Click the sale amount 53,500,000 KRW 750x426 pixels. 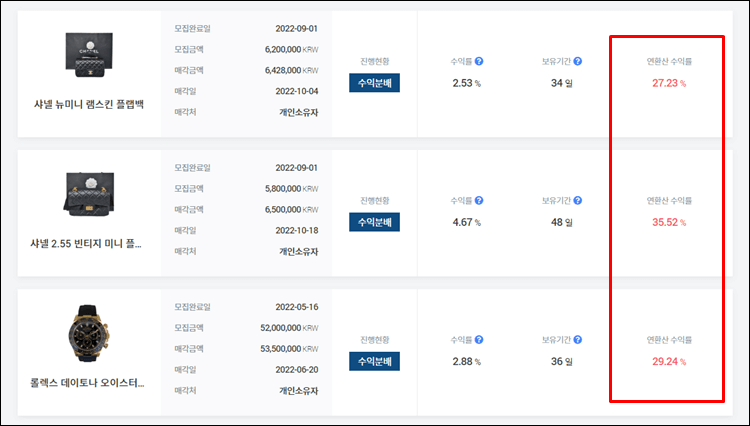click(x=289, y=349)
